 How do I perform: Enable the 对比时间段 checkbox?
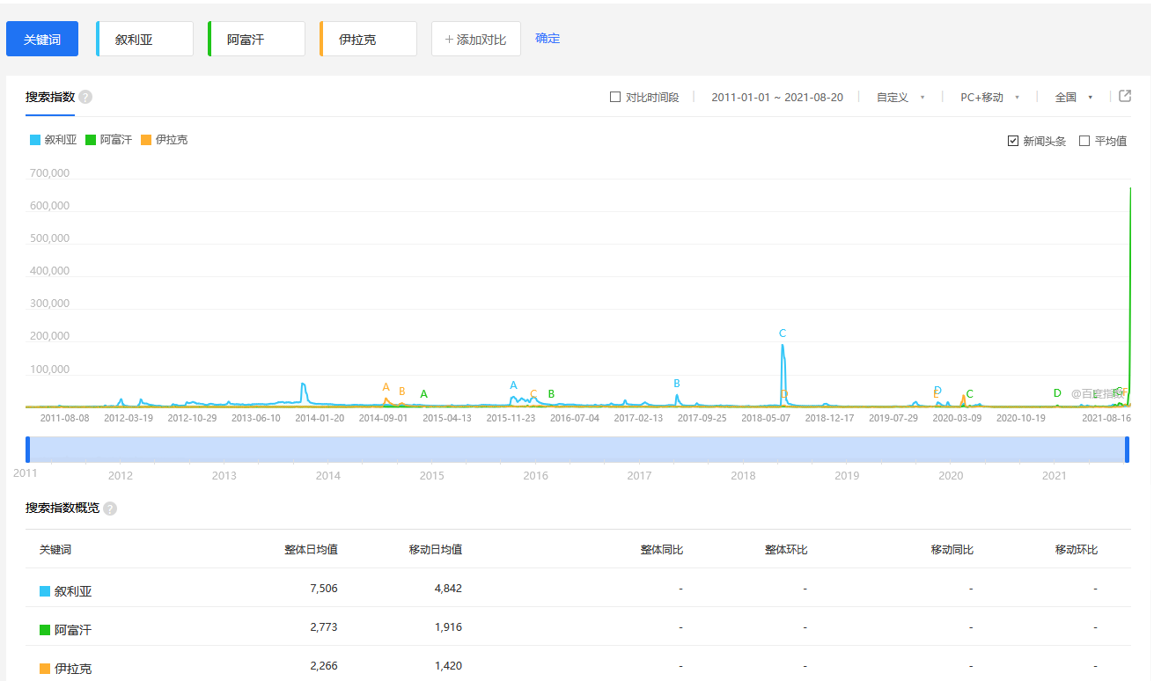(615, 97)
